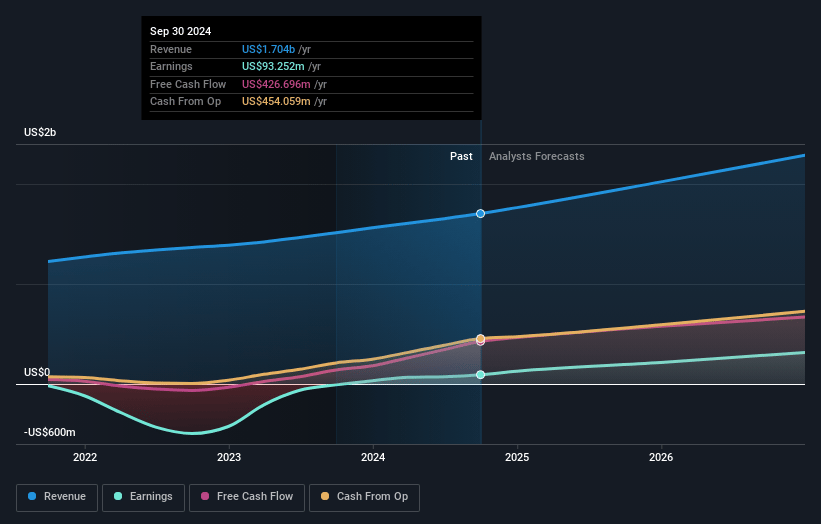Screen dimensions: 821x524
Task: Click the Past section label
Action: click(461, 156)
